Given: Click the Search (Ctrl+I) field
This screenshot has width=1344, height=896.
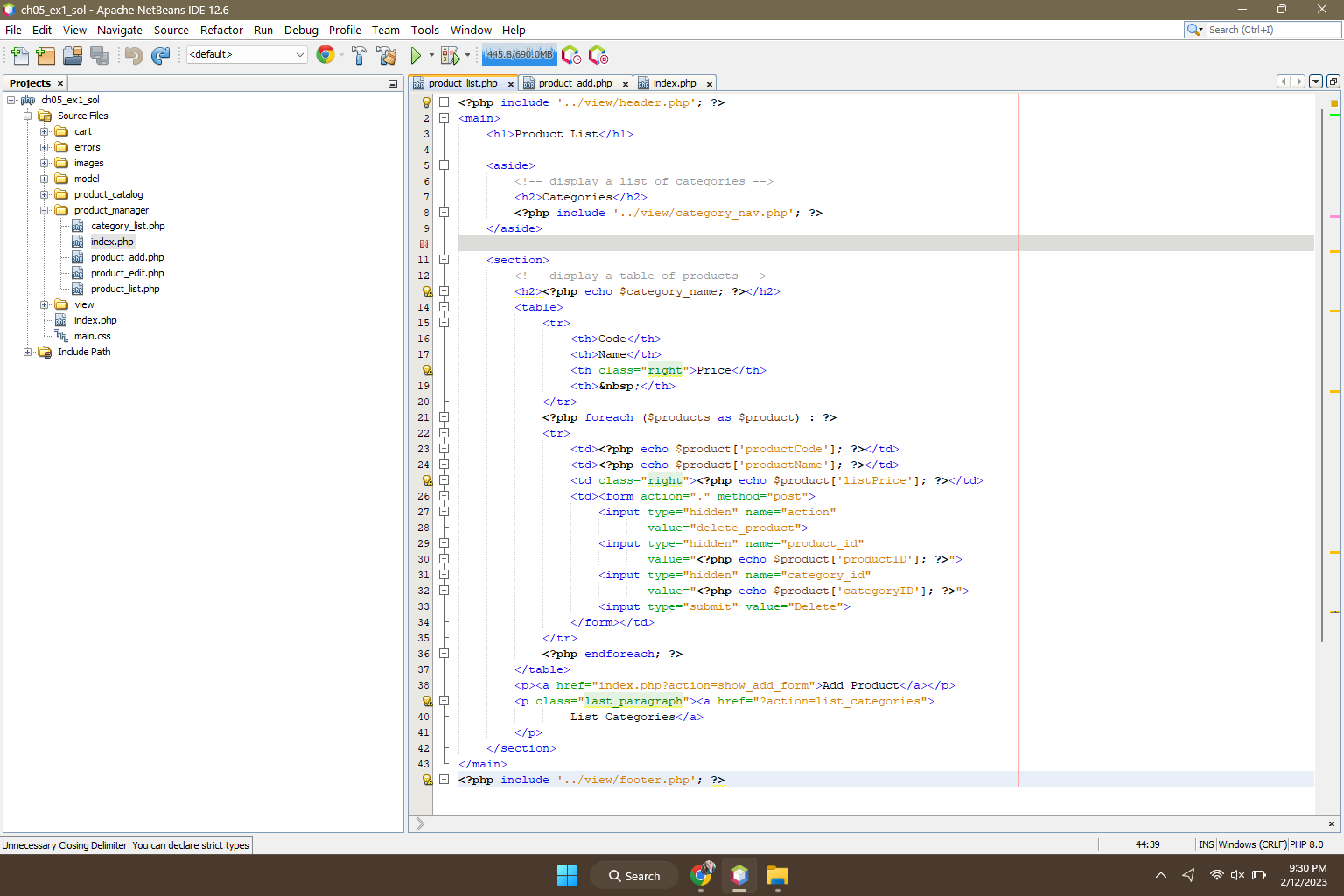Looking at the screenshot, I should [1273, 30].
